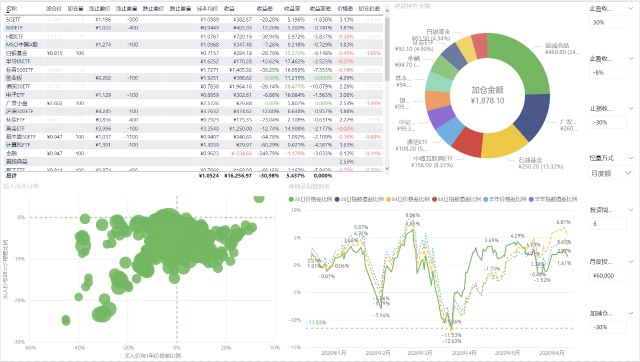
Task: Click the purple legend marker for 半年指数值差比例
Action: [x=531, y=200]
